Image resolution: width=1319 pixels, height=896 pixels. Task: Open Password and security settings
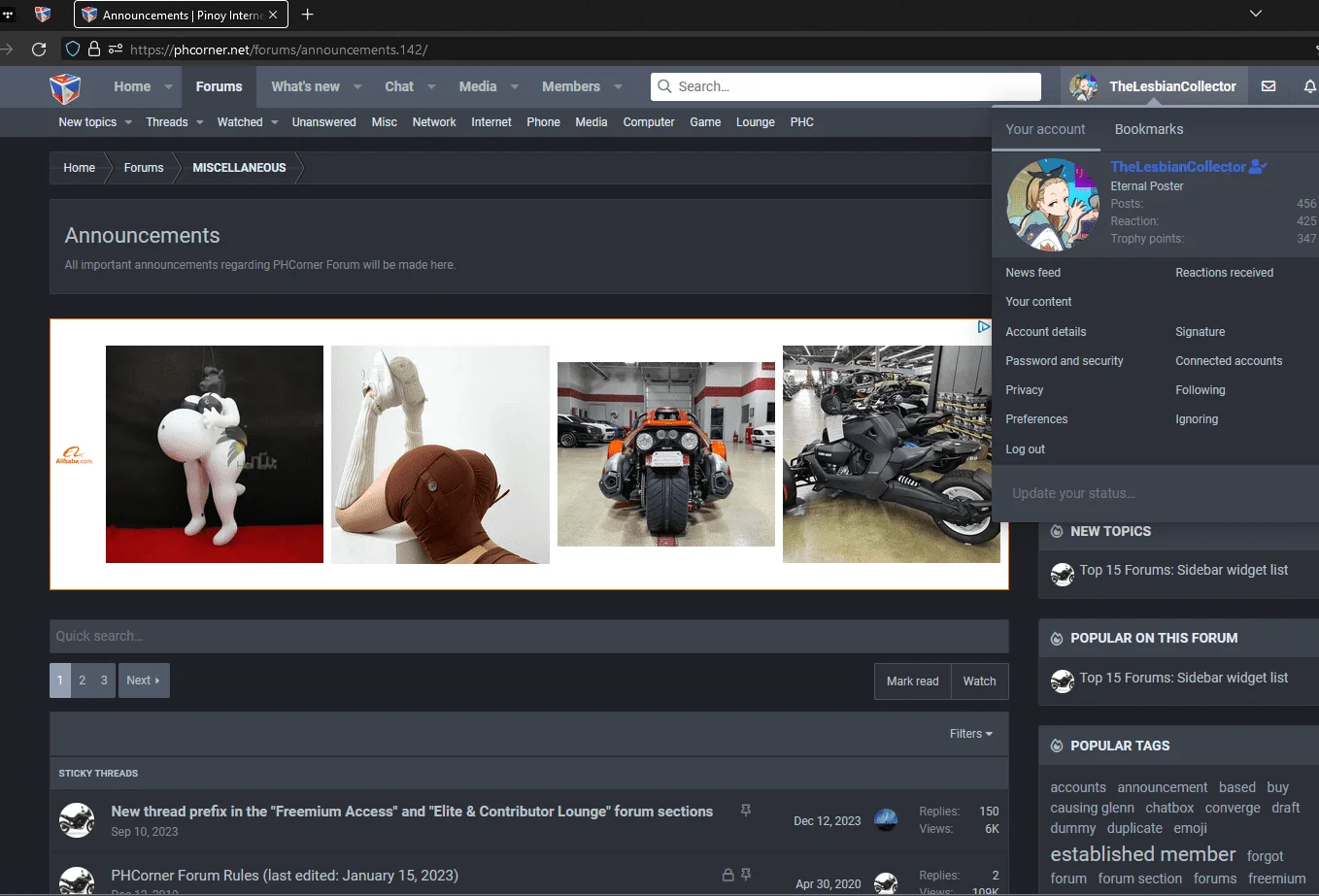pyautogui.click(x=1065, y=361)
